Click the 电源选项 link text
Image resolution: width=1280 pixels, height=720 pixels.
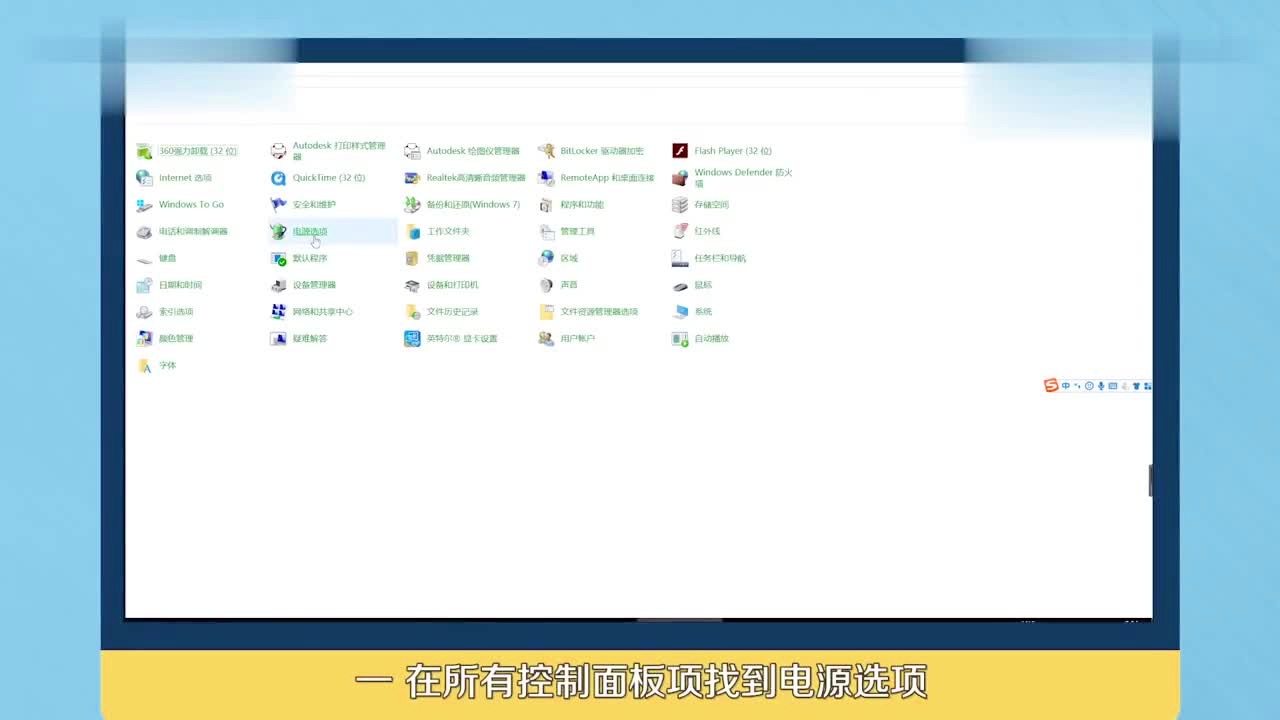(310, 232)
